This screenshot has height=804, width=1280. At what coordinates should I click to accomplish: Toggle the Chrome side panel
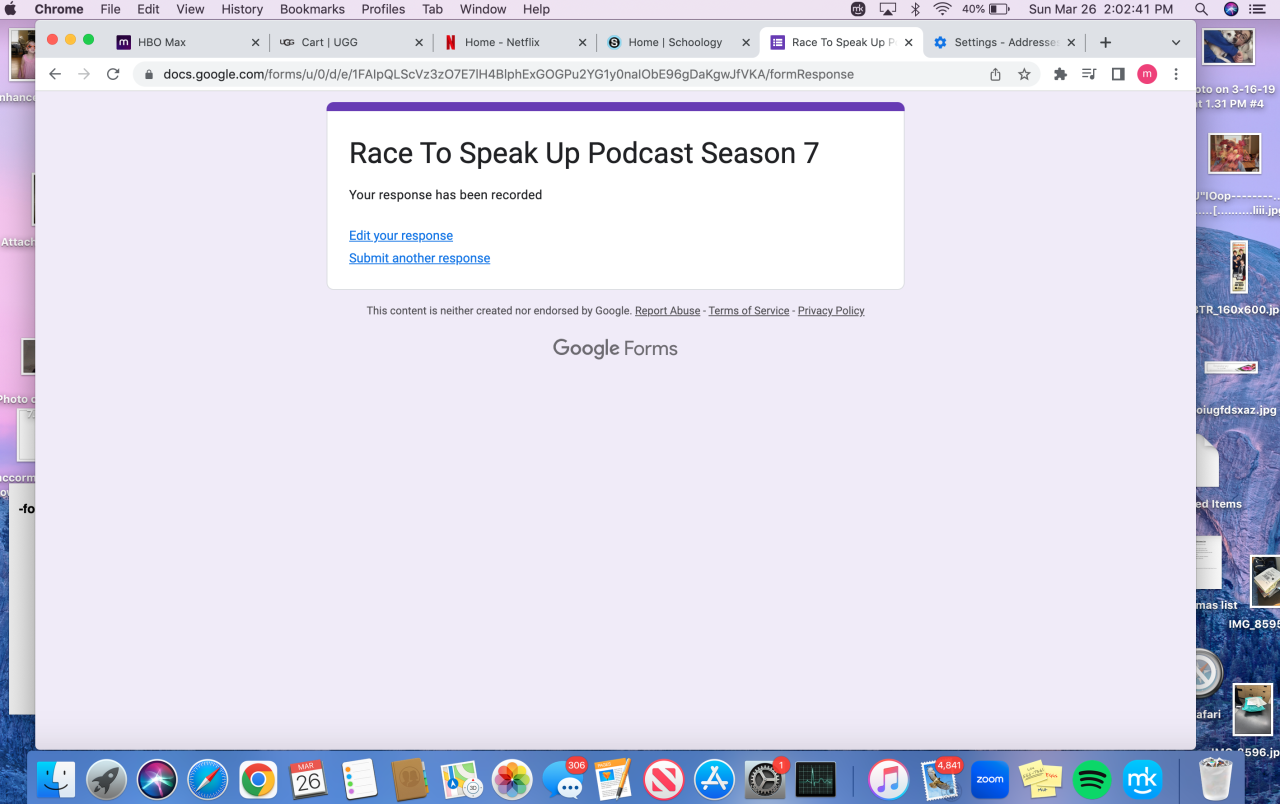click(1118, 74)
